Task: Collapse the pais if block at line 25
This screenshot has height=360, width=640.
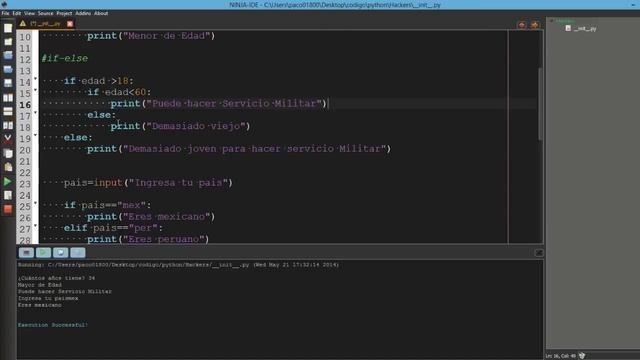Action: [36, 203]
